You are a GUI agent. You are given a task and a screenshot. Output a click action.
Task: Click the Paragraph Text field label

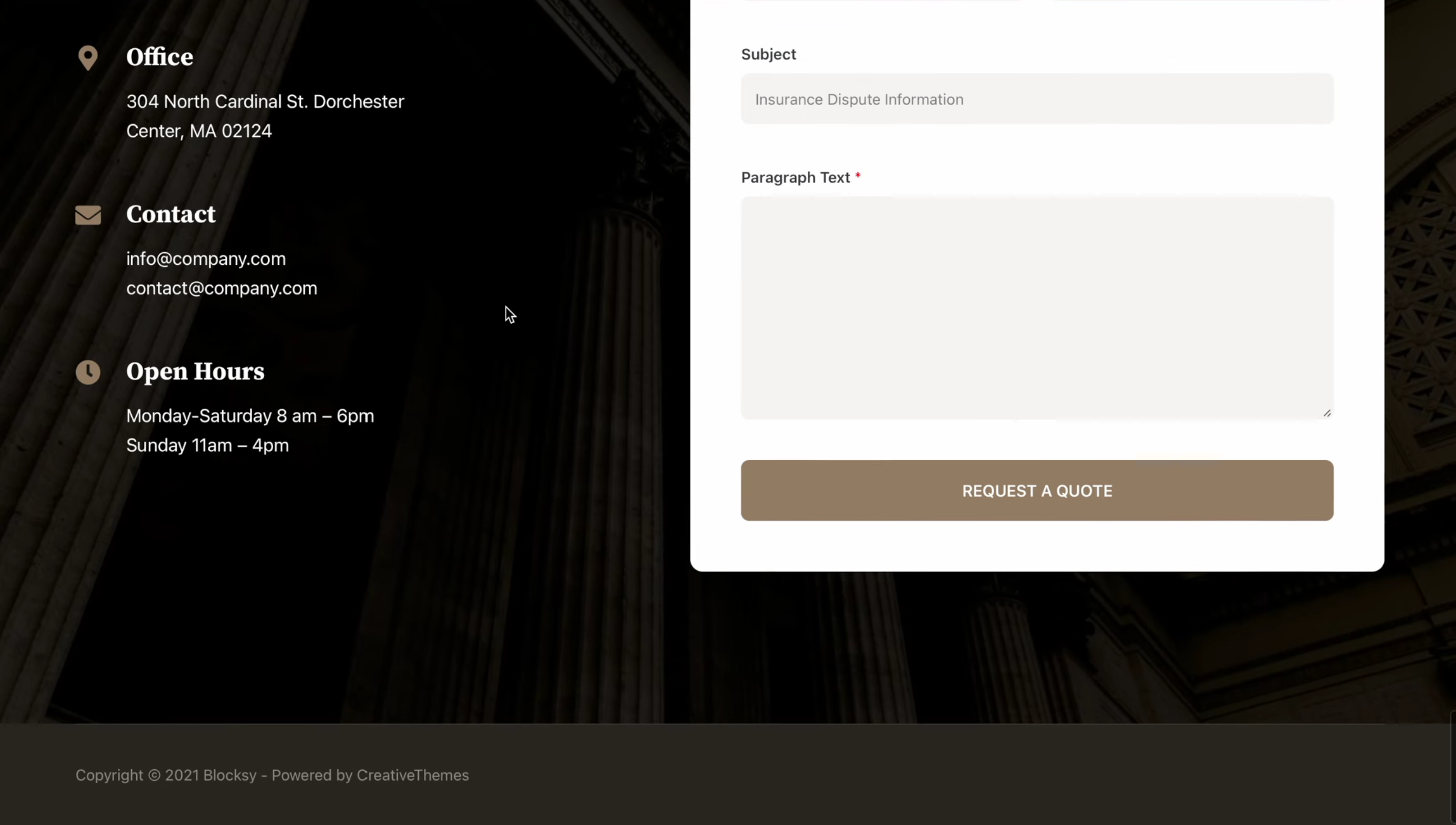click(x=795, y=177)
